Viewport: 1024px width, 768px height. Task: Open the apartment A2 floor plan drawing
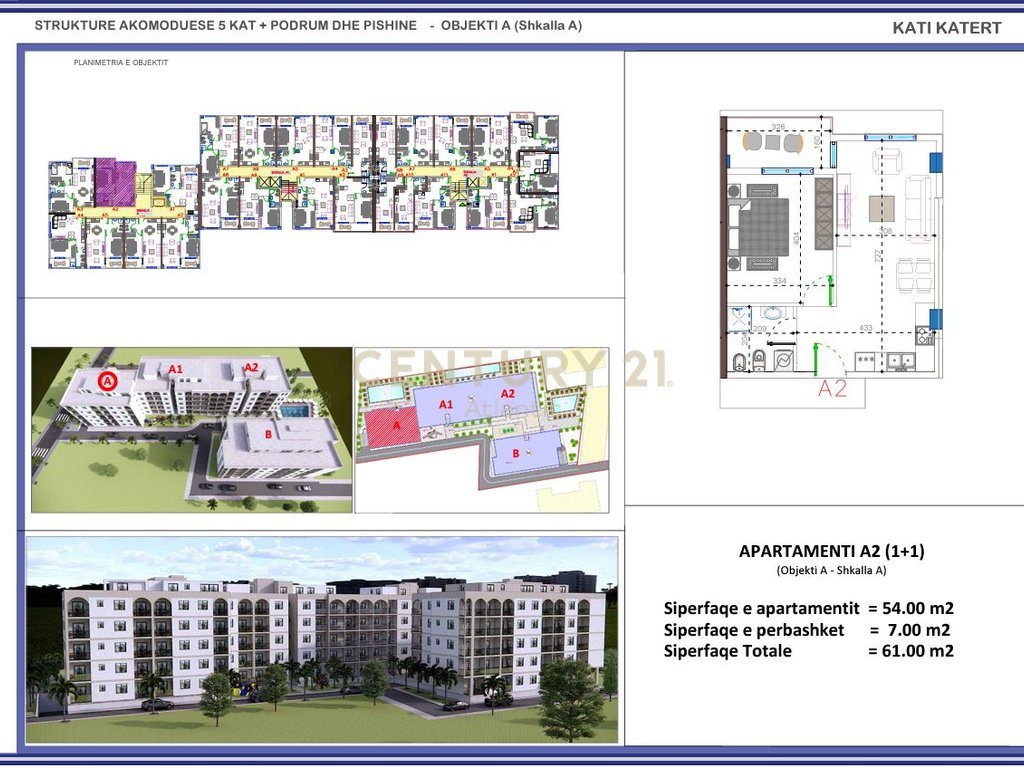tap(831, 259)
